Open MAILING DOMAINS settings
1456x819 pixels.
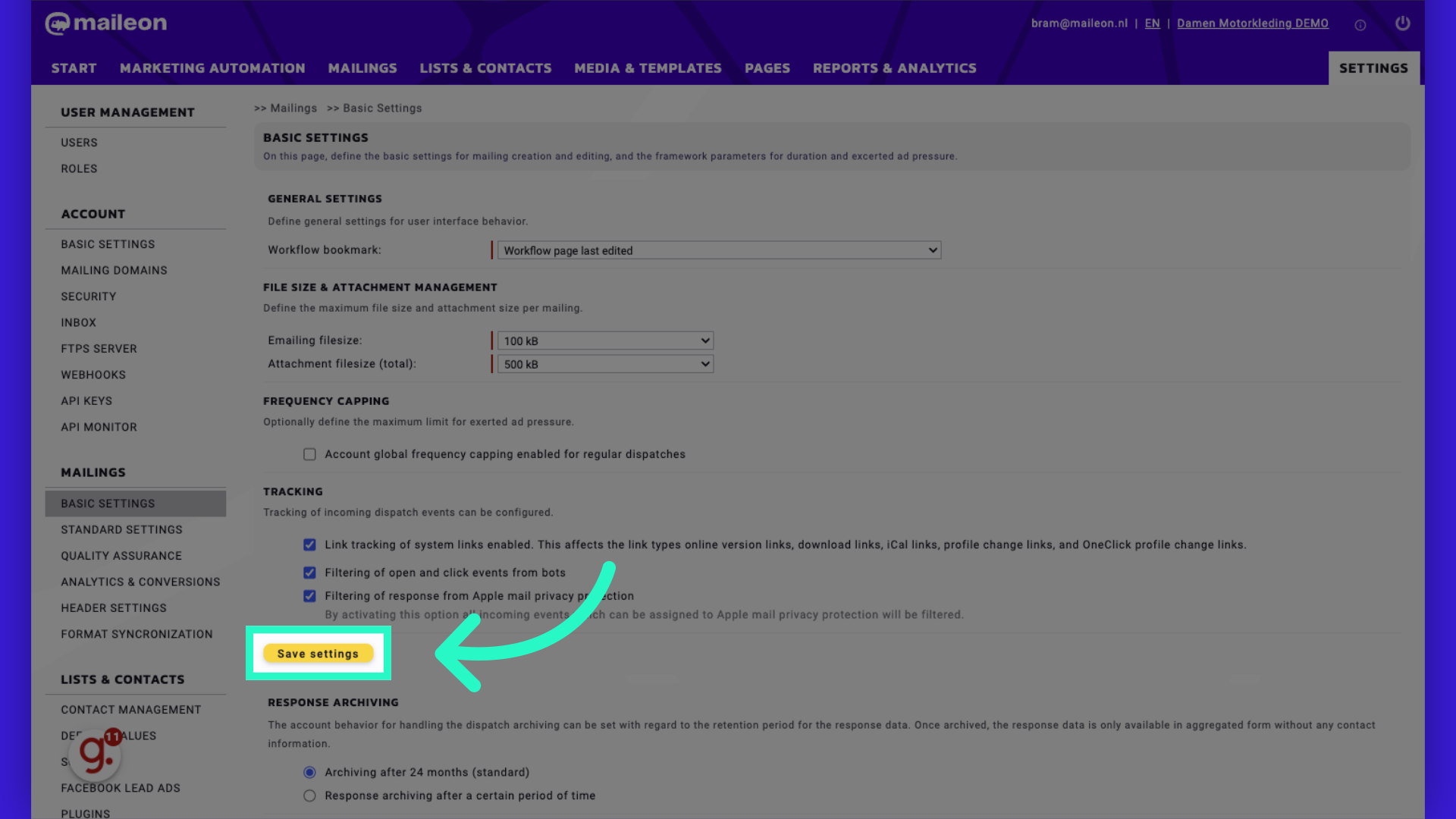coord(114,270)
